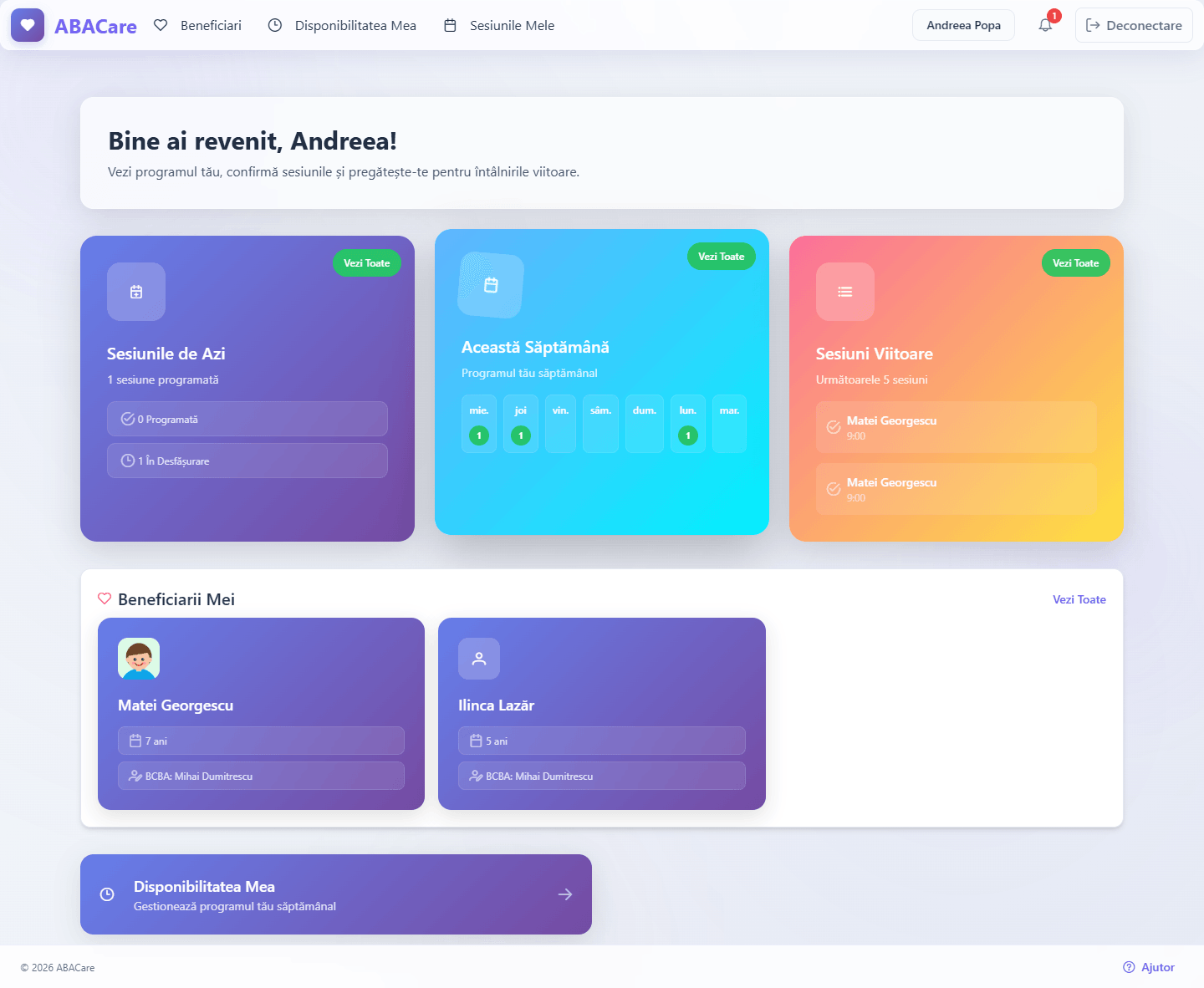Click Vezi Toate on Această Săptămână card
This screenshot has width=1204, height=988.
[x=722, y=256]
